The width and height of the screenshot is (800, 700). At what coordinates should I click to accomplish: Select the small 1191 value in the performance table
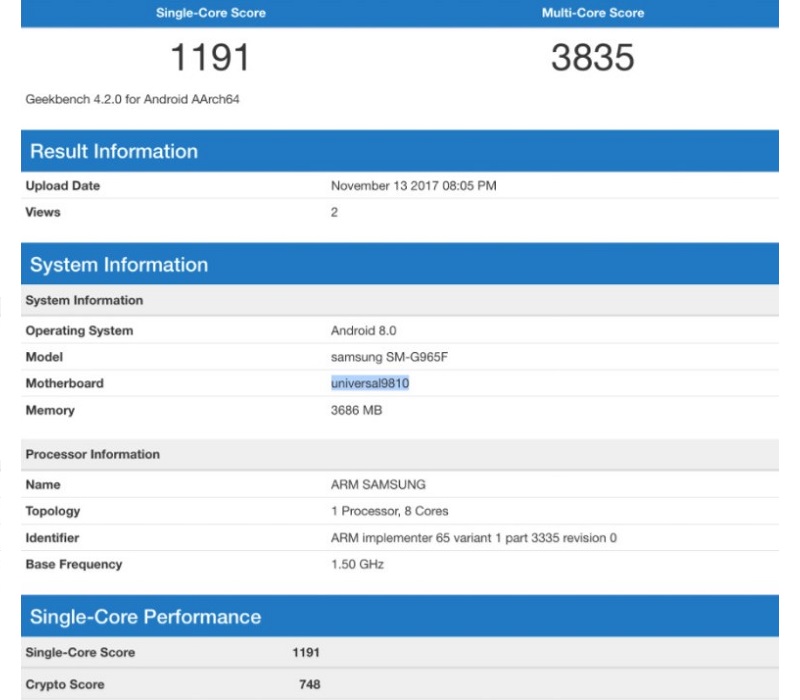[x=306, y=653]
